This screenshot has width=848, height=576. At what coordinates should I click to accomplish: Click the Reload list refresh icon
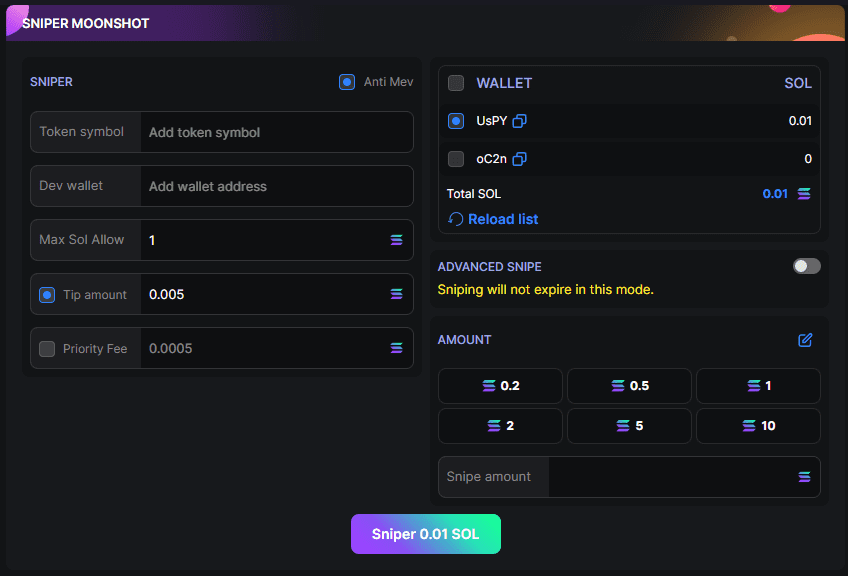(455, 219)
